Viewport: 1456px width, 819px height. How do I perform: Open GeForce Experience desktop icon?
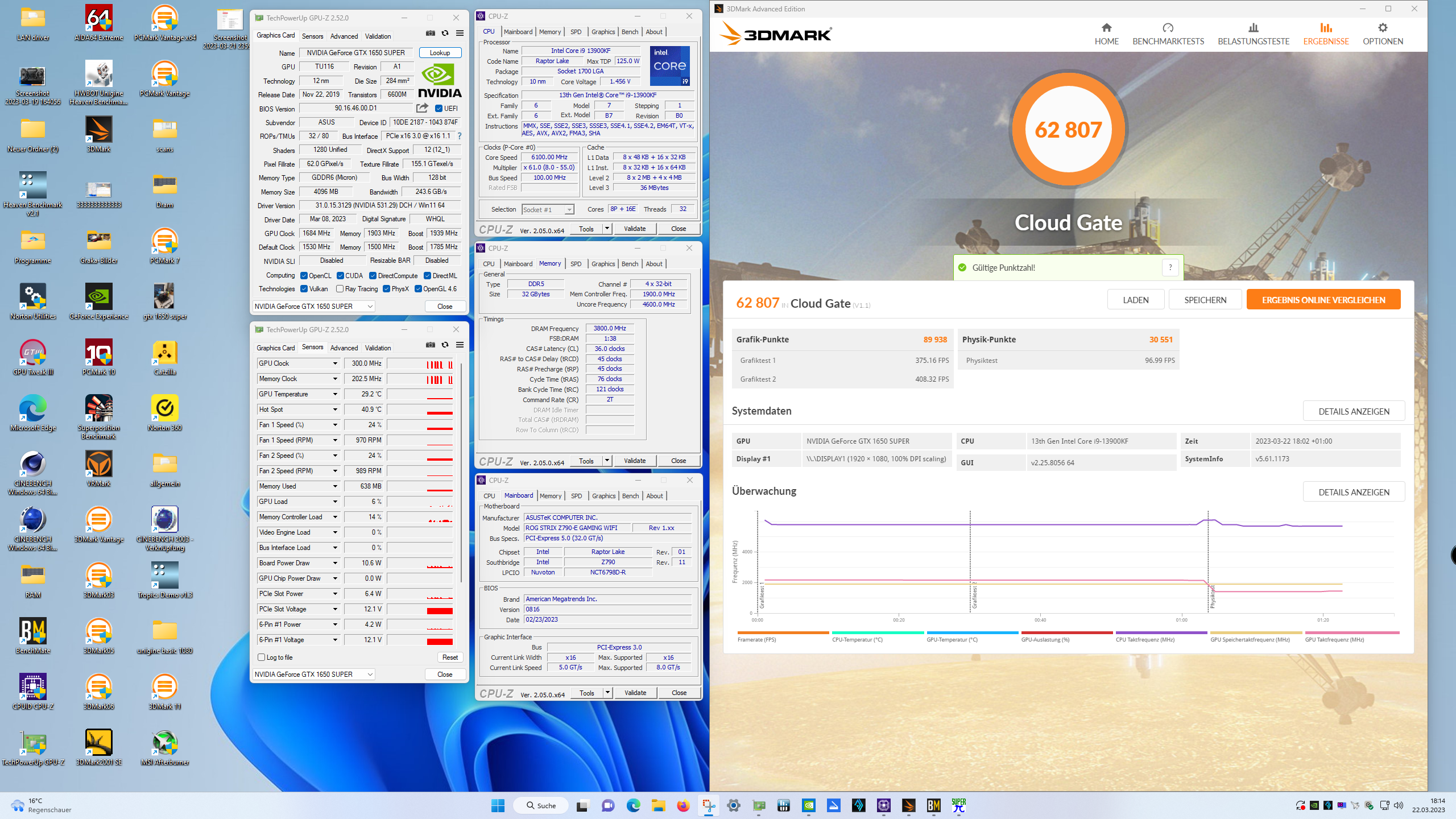point(99,301)
